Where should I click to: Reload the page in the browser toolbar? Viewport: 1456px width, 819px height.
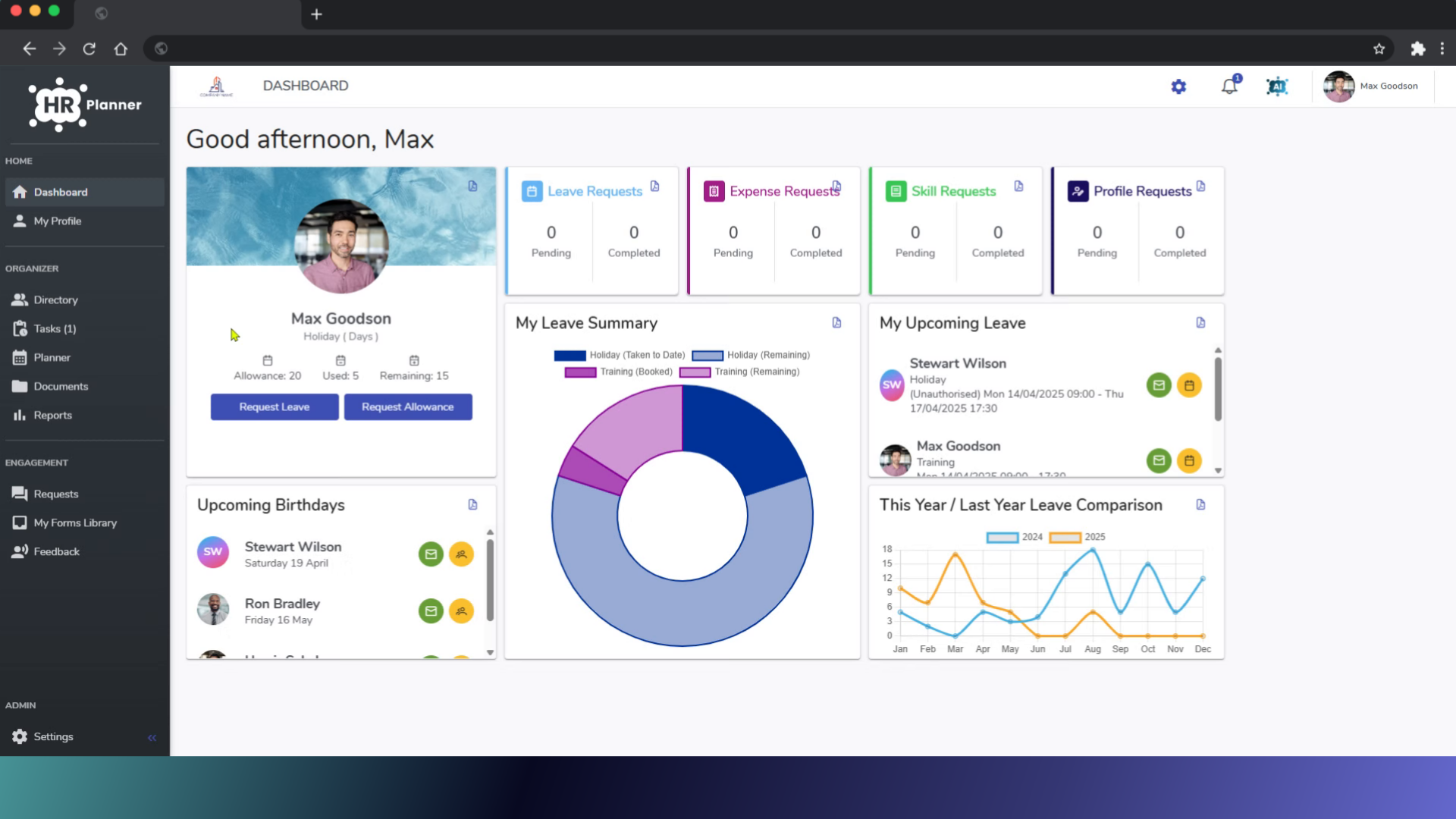pos(89,49)
